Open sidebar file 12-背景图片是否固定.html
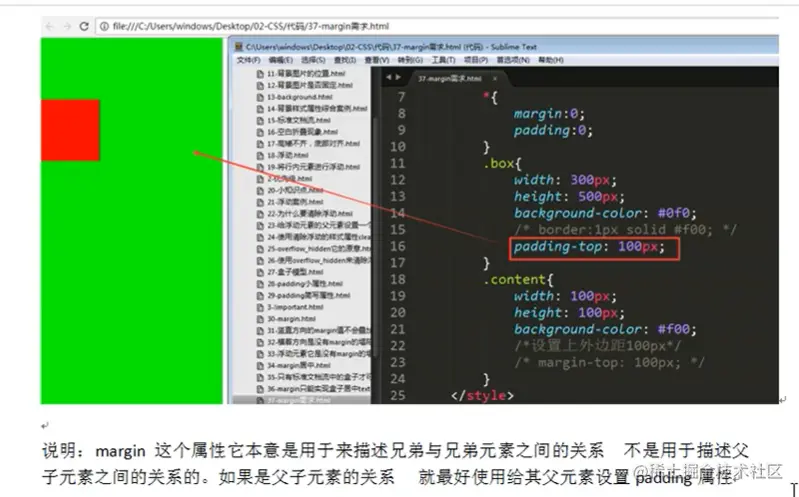 tap(310, 85)
